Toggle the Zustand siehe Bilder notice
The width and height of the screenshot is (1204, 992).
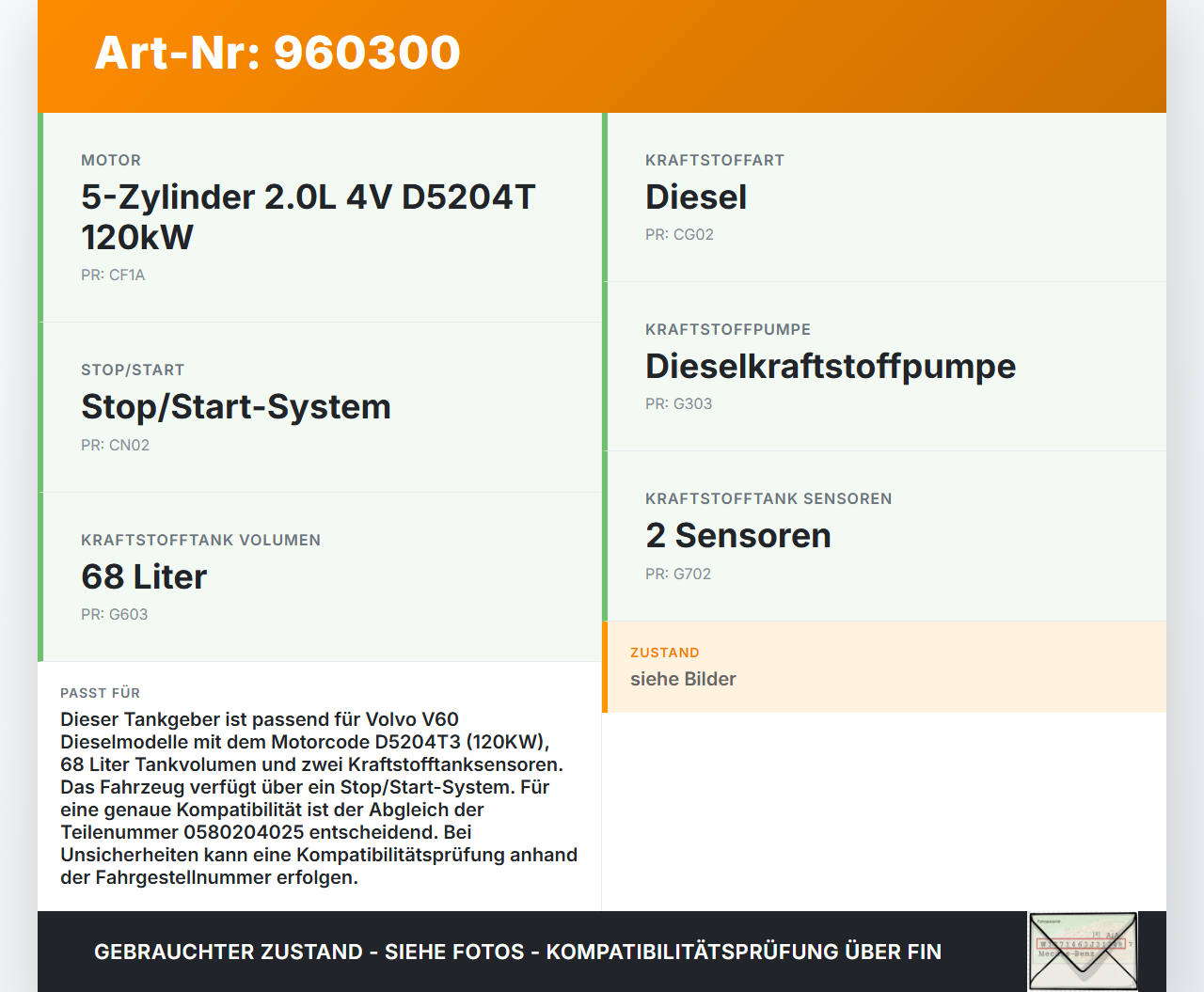tap(683, 679)
